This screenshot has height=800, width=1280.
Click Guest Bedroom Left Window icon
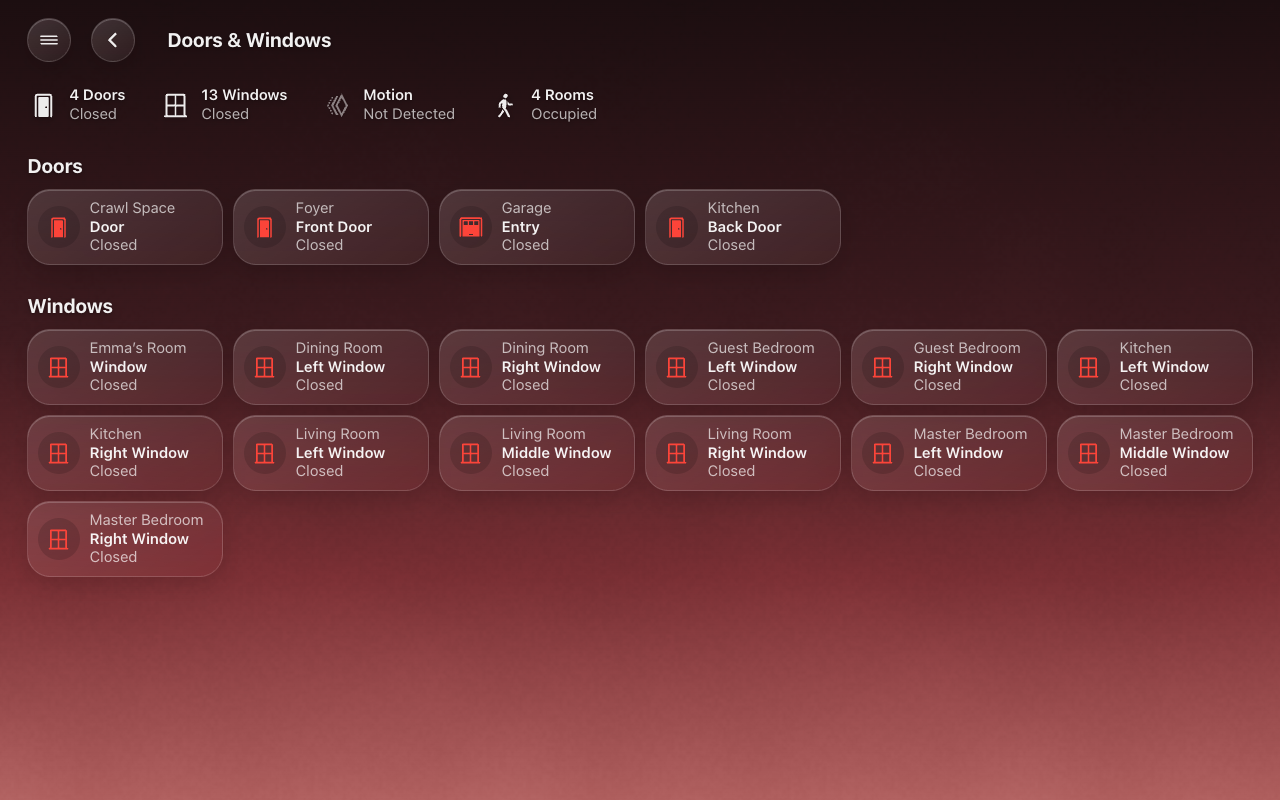[677, 367]
